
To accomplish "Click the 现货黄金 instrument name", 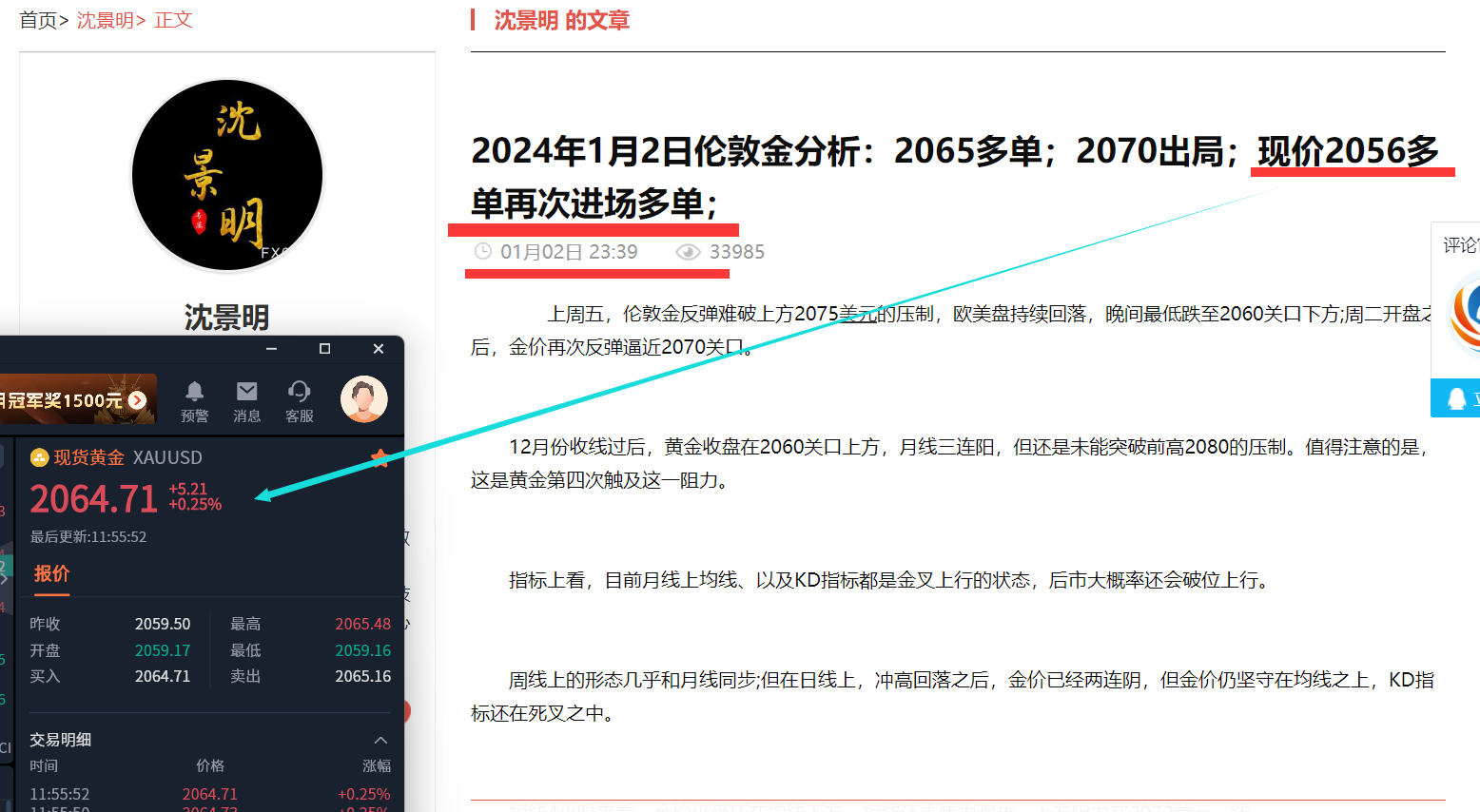I will 88,457.
